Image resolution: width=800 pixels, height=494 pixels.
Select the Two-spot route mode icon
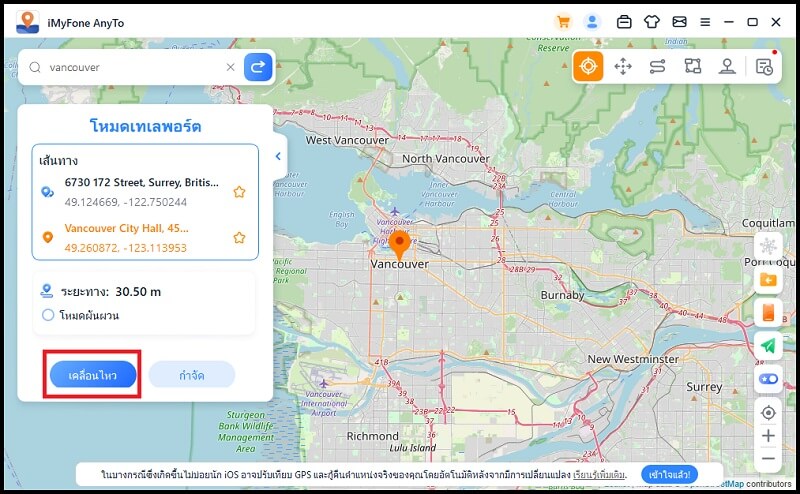point(658,66)
